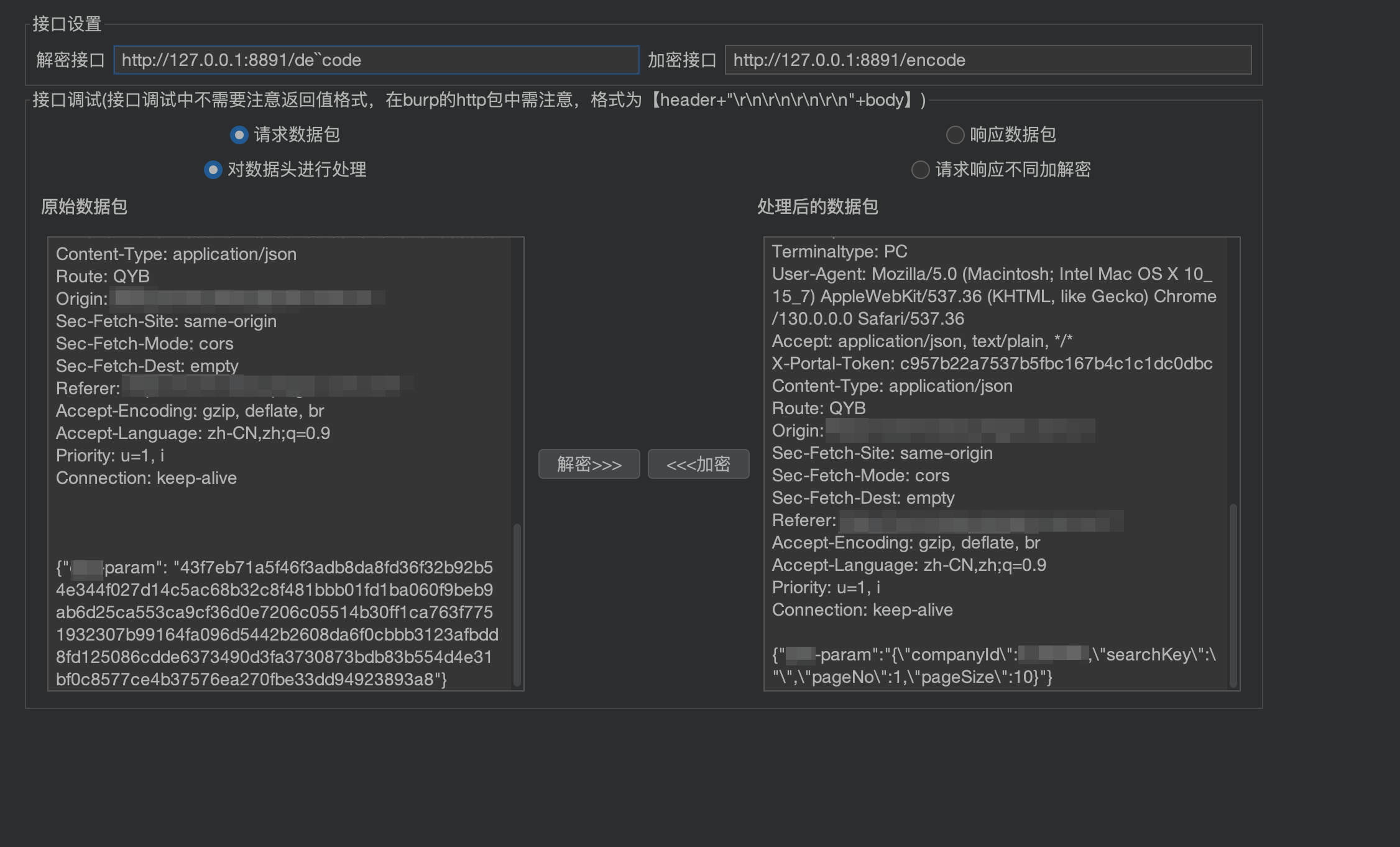Viewport: 1400px width, 847px height.
Task: Click the 接口设置 group title
Action: (x=67, y=24)
